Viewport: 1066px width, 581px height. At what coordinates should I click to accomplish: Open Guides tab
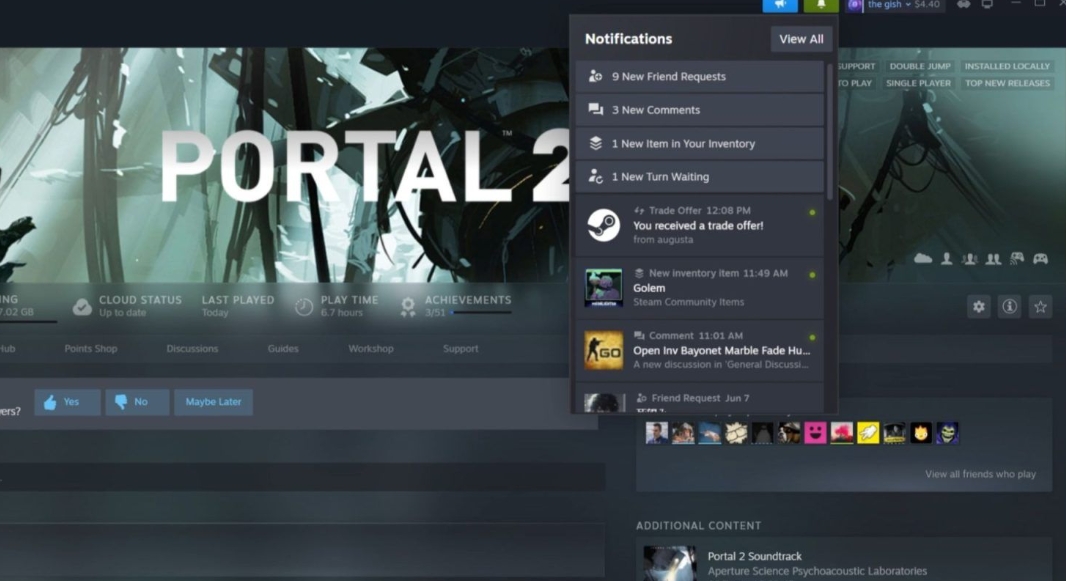[283, 349]
